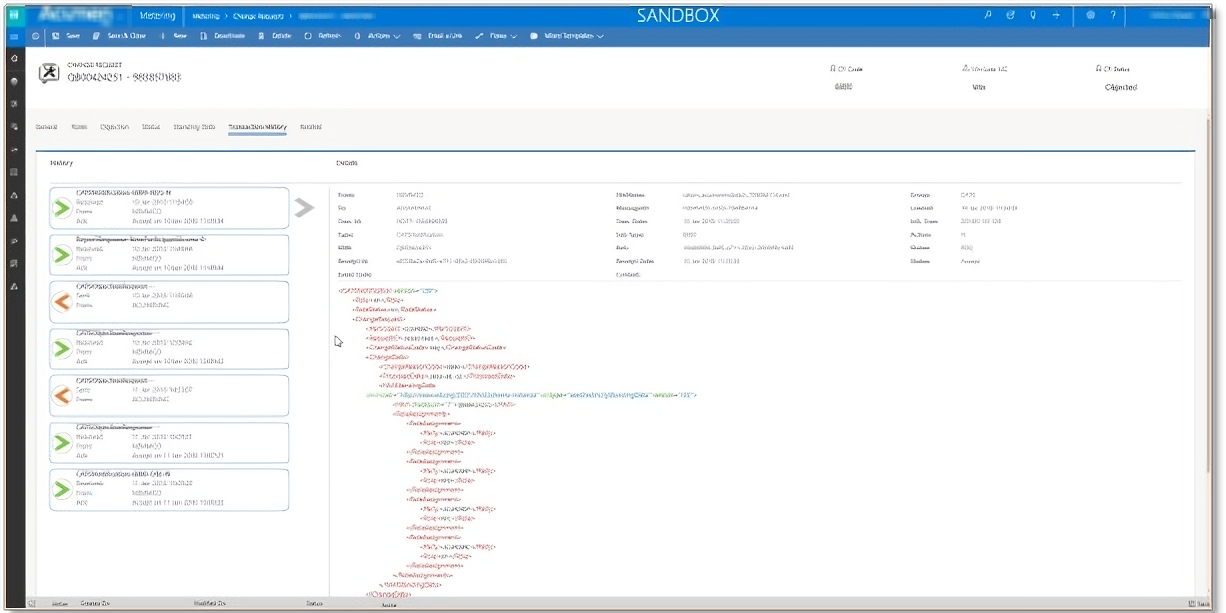This screenshot has height=613, width=1226.
Task: Click the green arrow on the topmost history card
Action: coord(62,208)
